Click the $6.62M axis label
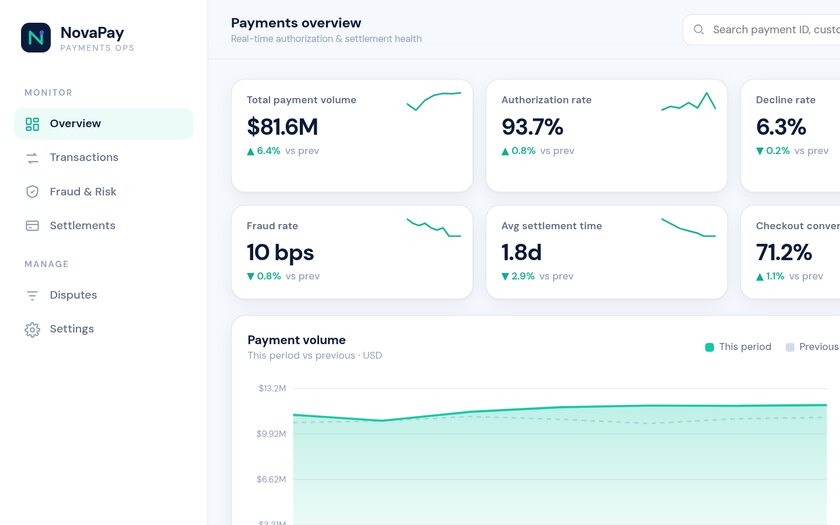The height and width of the screenshot is (525, 840). point(271,479)
